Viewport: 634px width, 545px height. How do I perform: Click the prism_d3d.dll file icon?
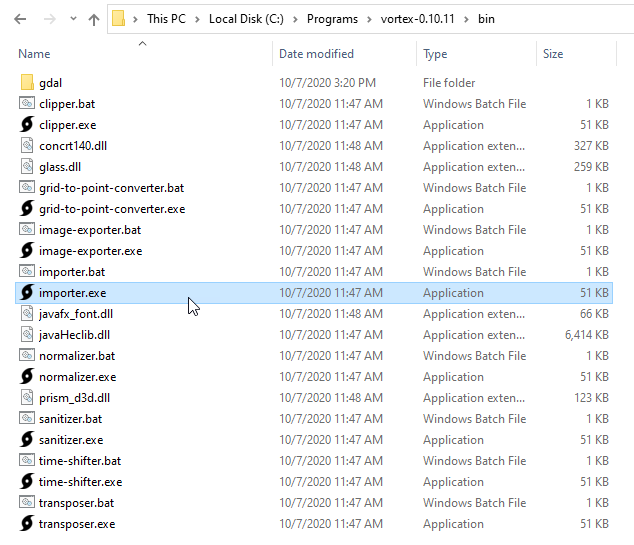click(x=27, y=397)
